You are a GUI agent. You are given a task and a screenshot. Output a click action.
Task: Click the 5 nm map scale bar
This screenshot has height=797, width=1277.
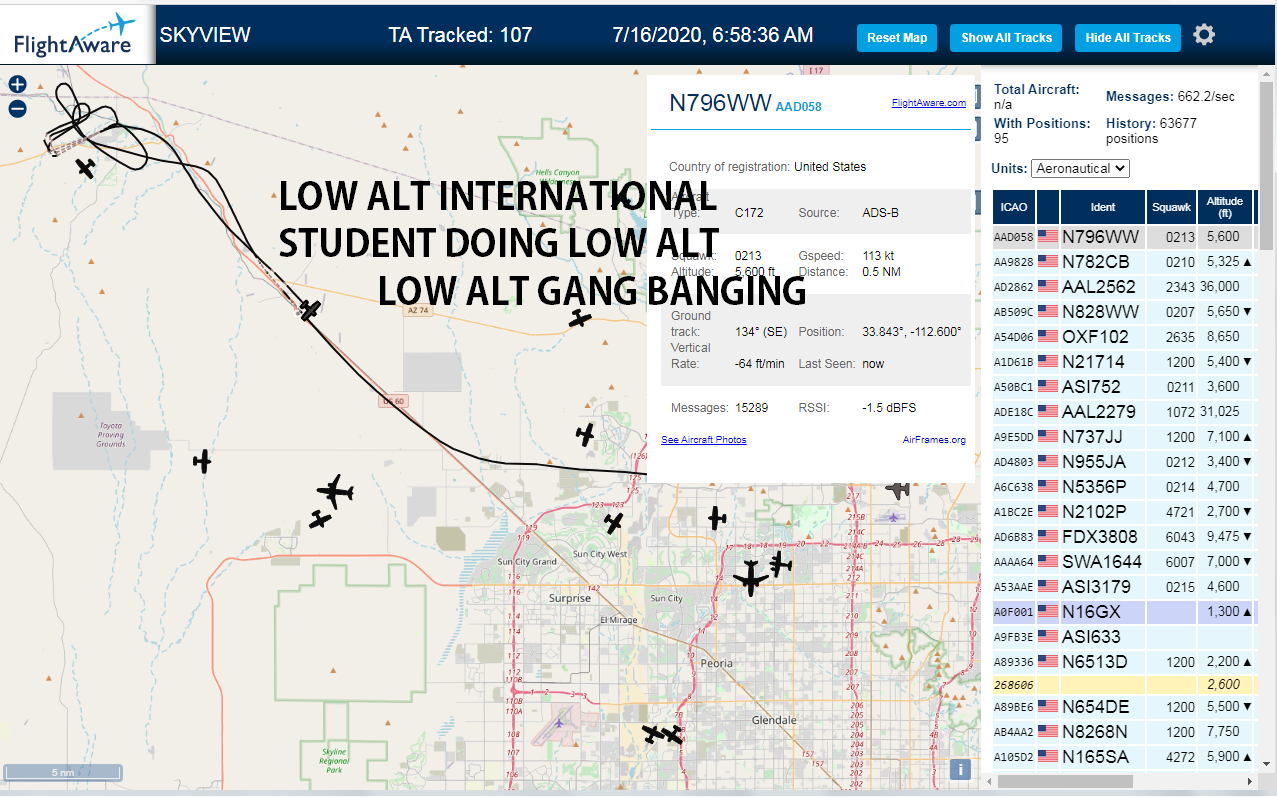pyautogui.click(x=63, y=772)
